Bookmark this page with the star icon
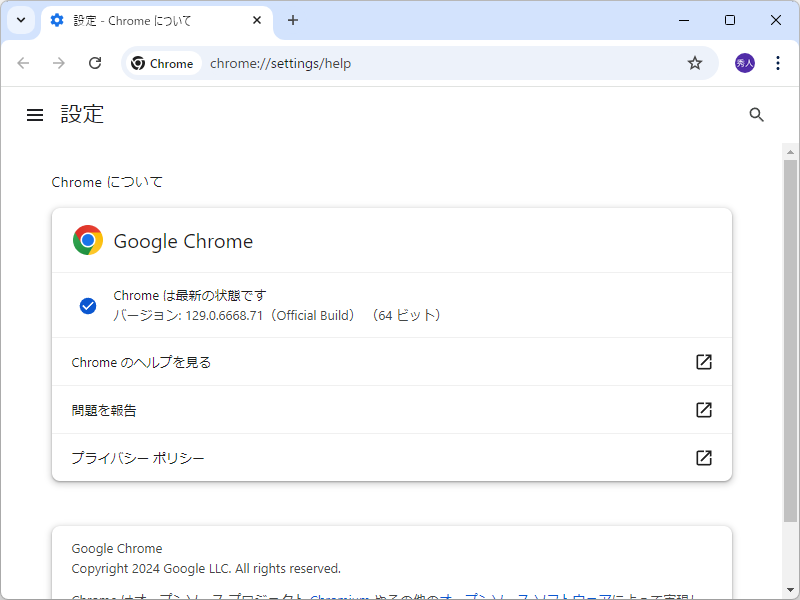Image resolution: width=800 pixels, height=600 pixels. point(695,62)
